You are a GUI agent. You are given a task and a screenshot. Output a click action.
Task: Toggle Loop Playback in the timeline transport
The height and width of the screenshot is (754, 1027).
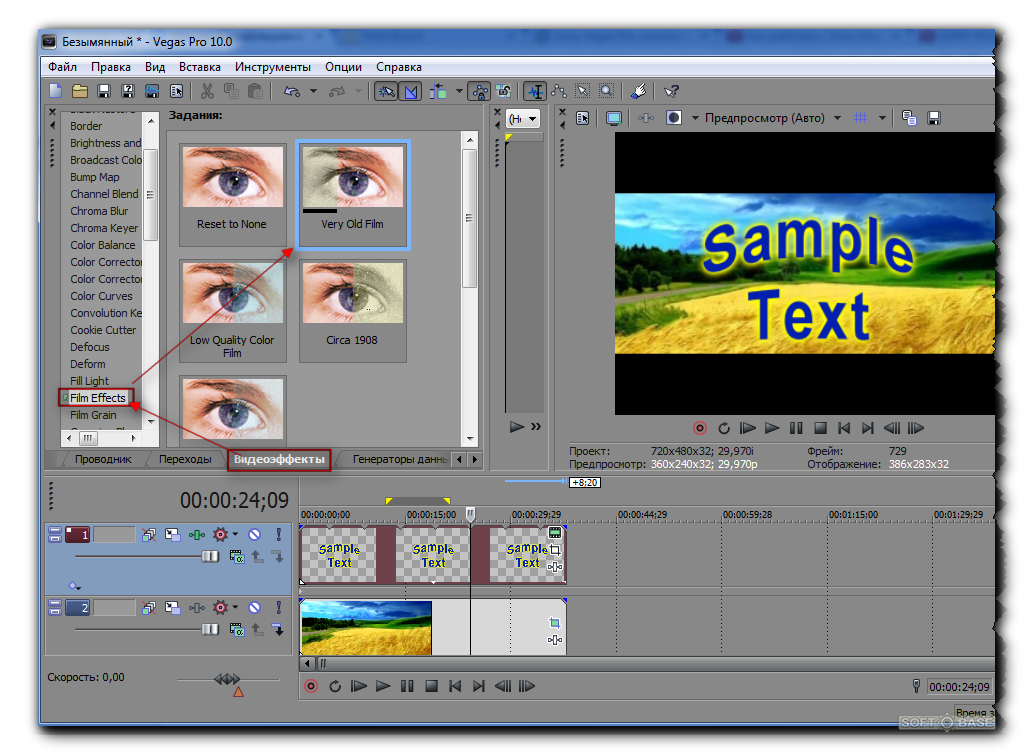[x=335, y=687]
